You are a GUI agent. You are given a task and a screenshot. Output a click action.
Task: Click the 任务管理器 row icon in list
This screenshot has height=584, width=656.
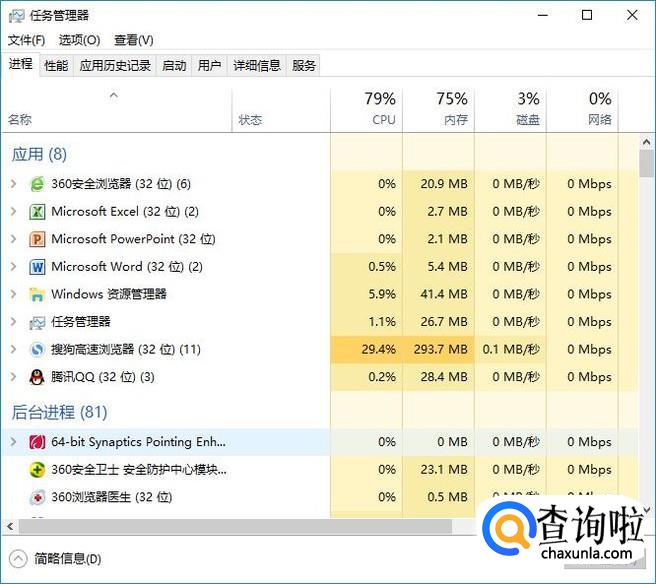click(37, 322)
